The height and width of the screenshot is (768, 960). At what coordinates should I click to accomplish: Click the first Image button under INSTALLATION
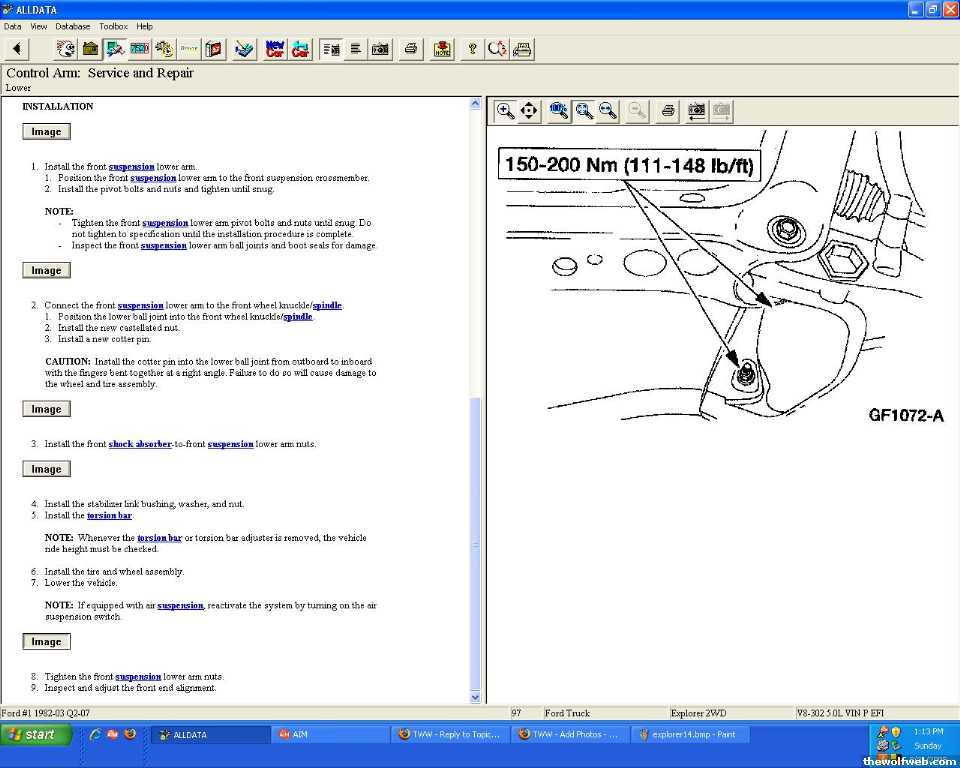click(x=46, y=132)
